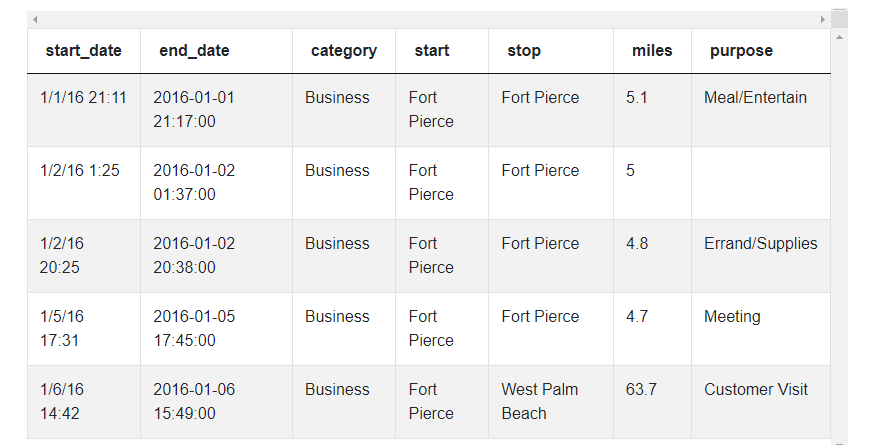
Task: Click the stop column header
Action: click(524, 51)
